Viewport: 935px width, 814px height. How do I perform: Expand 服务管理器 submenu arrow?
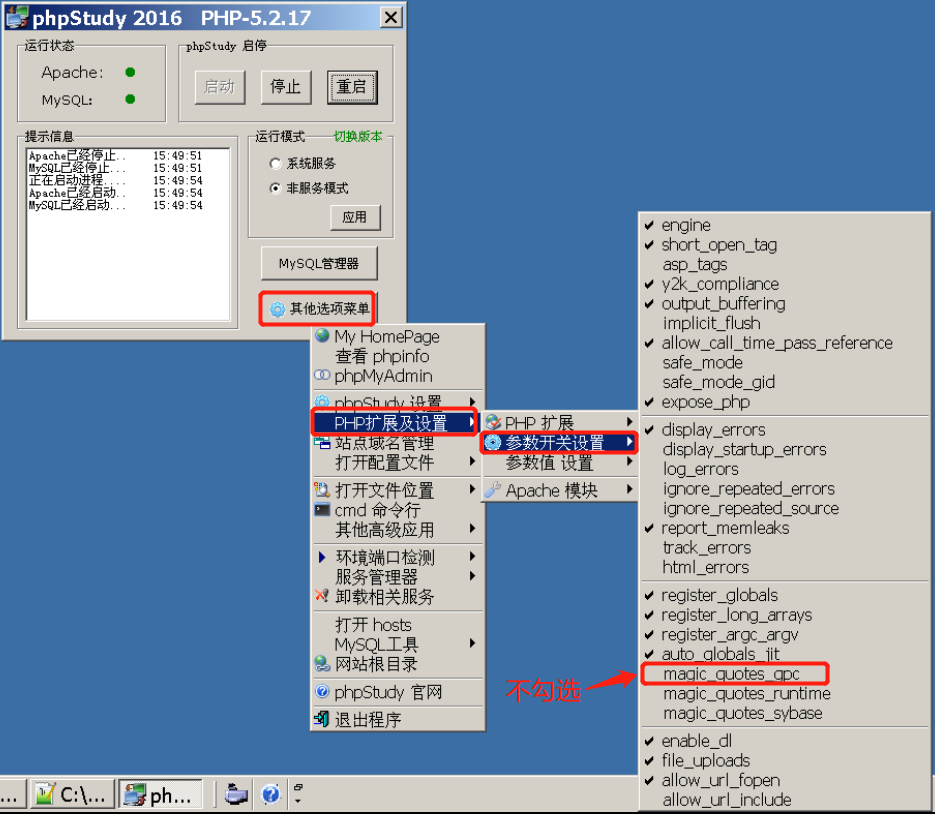coord(472,576)
